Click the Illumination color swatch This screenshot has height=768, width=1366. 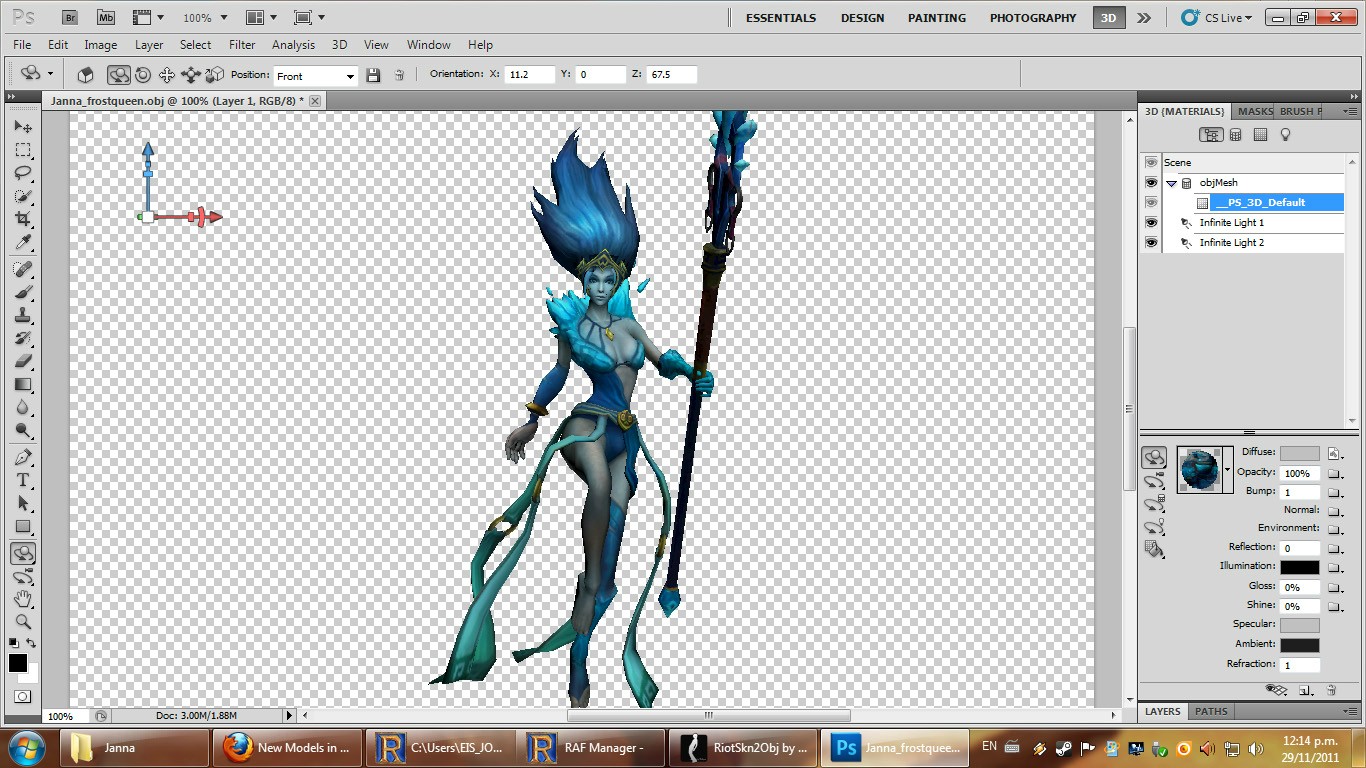coord(1299,567)
